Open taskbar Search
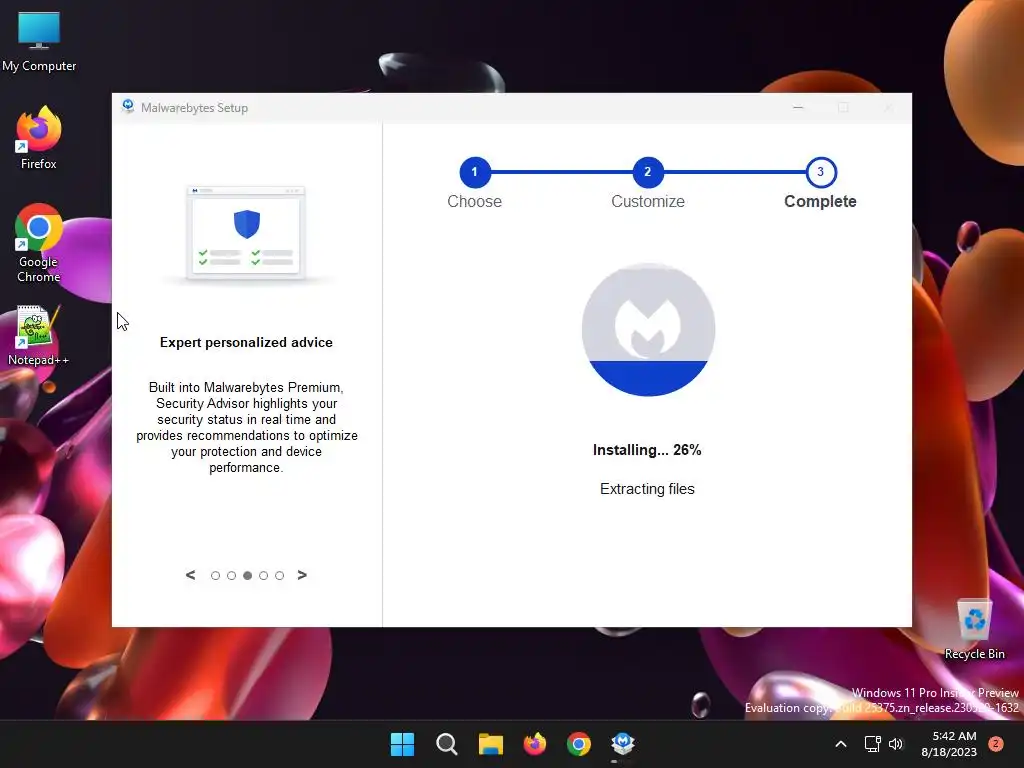 tap(447, 744)
